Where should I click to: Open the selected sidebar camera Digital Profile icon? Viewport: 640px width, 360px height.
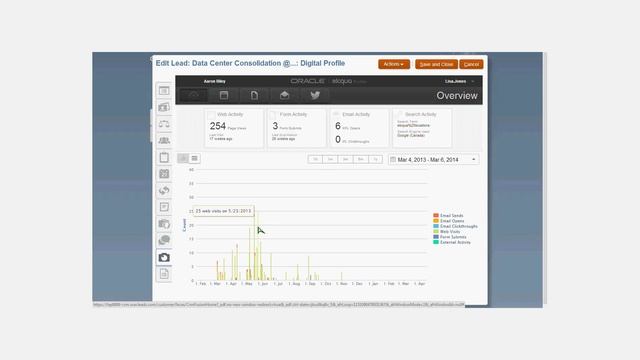click(164, 257)
